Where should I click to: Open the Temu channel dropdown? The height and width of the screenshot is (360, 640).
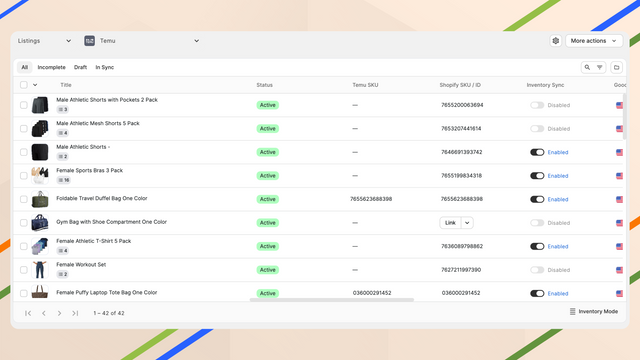click(x=142, y=41)
